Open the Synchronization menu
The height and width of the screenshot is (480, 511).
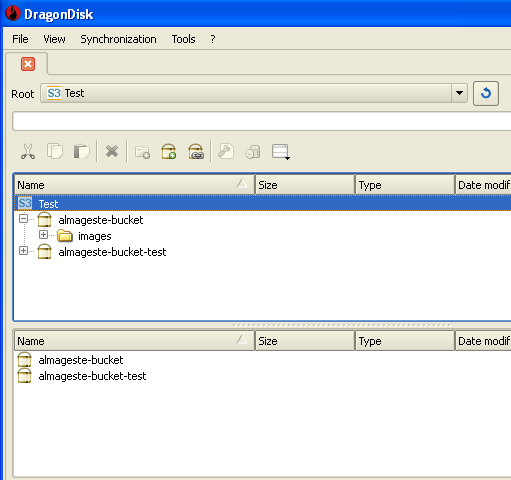tap(118, 39)
